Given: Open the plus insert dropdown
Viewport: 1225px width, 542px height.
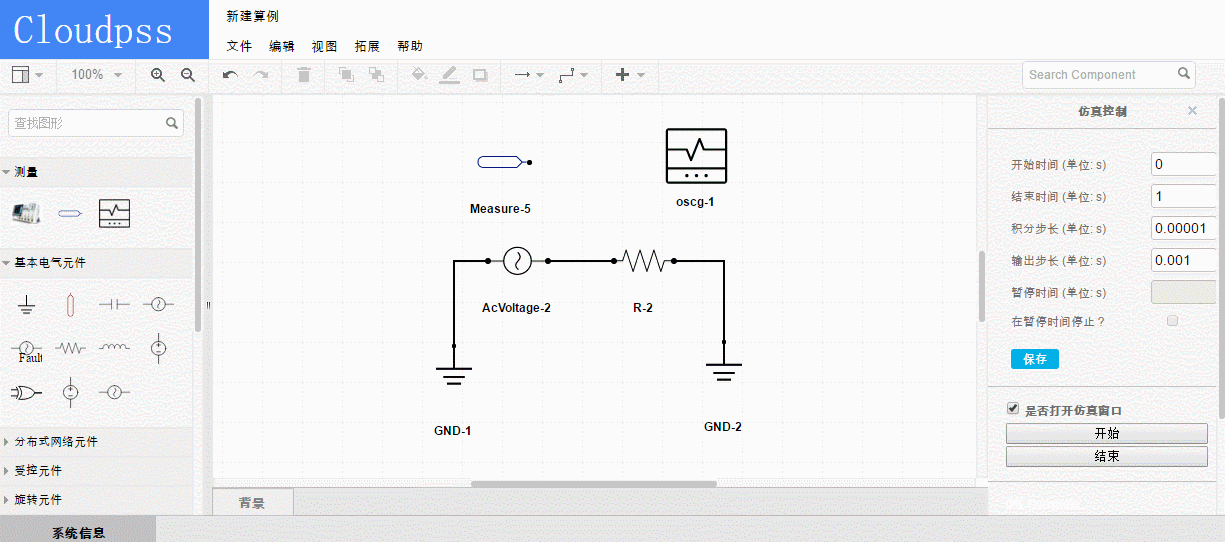Looking at the screenshot, I should 629,75.
